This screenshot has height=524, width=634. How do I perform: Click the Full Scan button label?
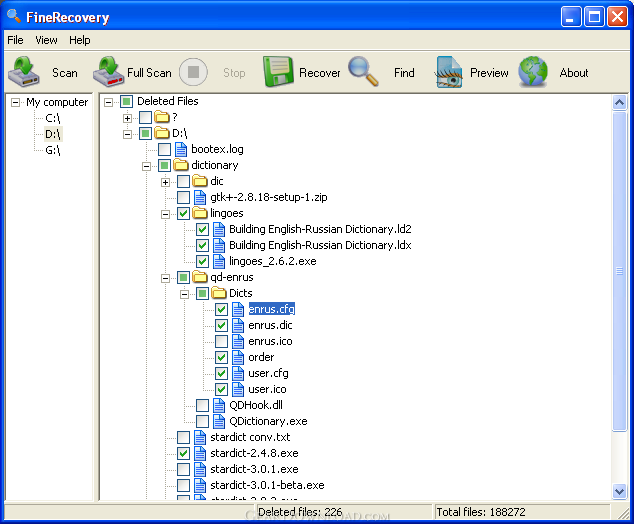(149, 73)
